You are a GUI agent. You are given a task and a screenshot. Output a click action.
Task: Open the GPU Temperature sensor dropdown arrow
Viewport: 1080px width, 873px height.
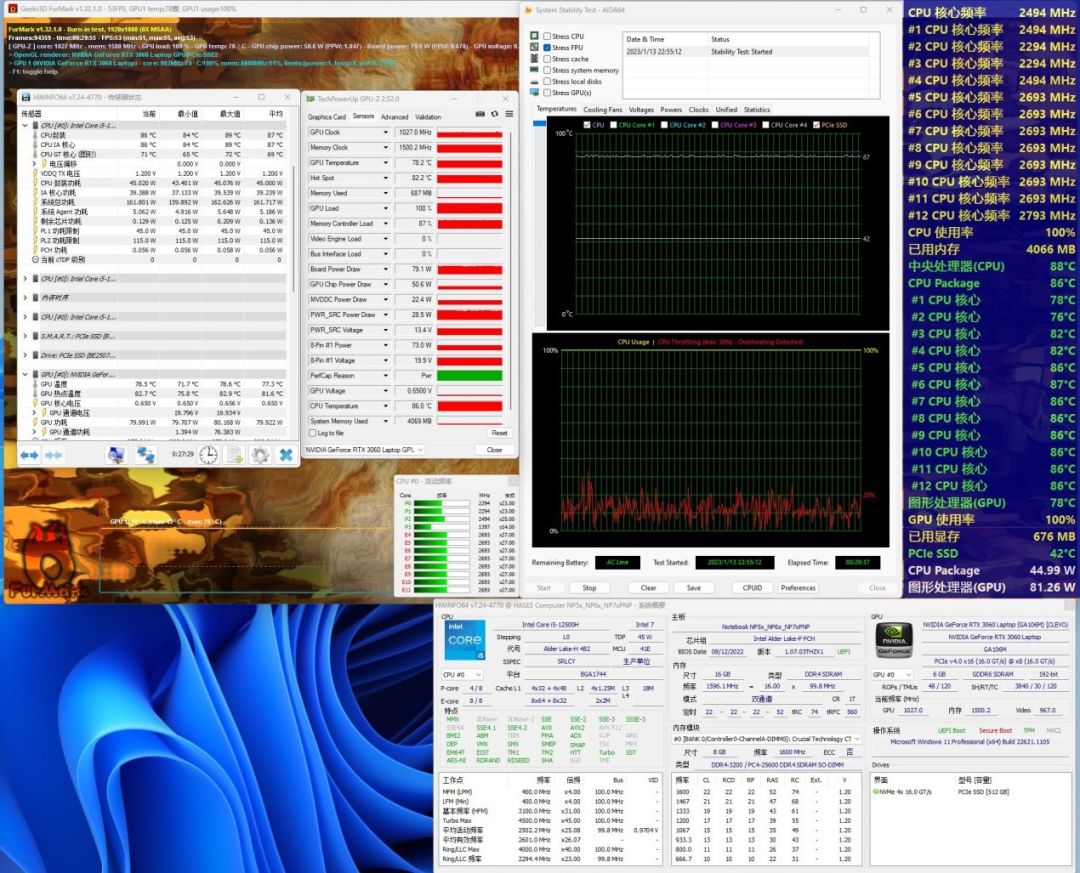click(x=386, y=163)
